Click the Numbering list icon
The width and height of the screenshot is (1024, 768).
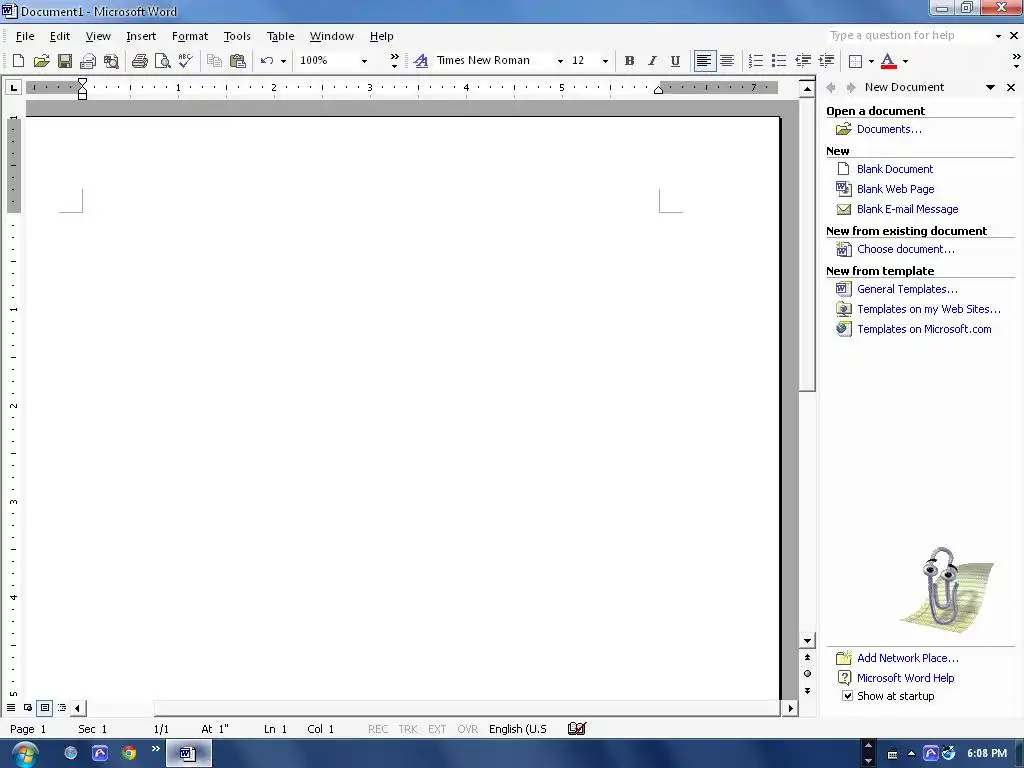point(756,61)
